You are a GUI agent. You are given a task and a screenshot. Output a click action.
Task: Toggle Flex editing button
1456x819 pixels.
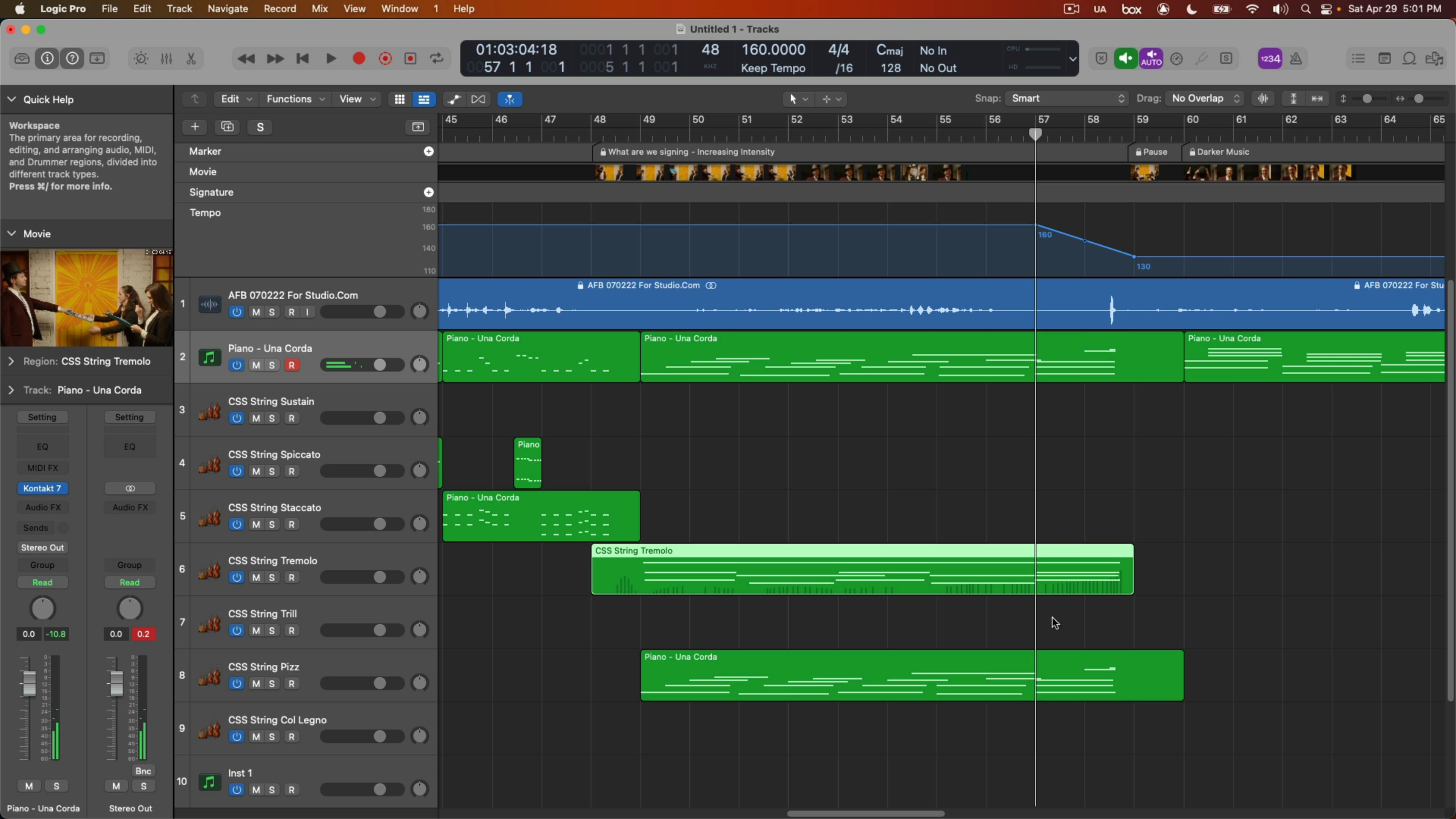click(478, 99)
